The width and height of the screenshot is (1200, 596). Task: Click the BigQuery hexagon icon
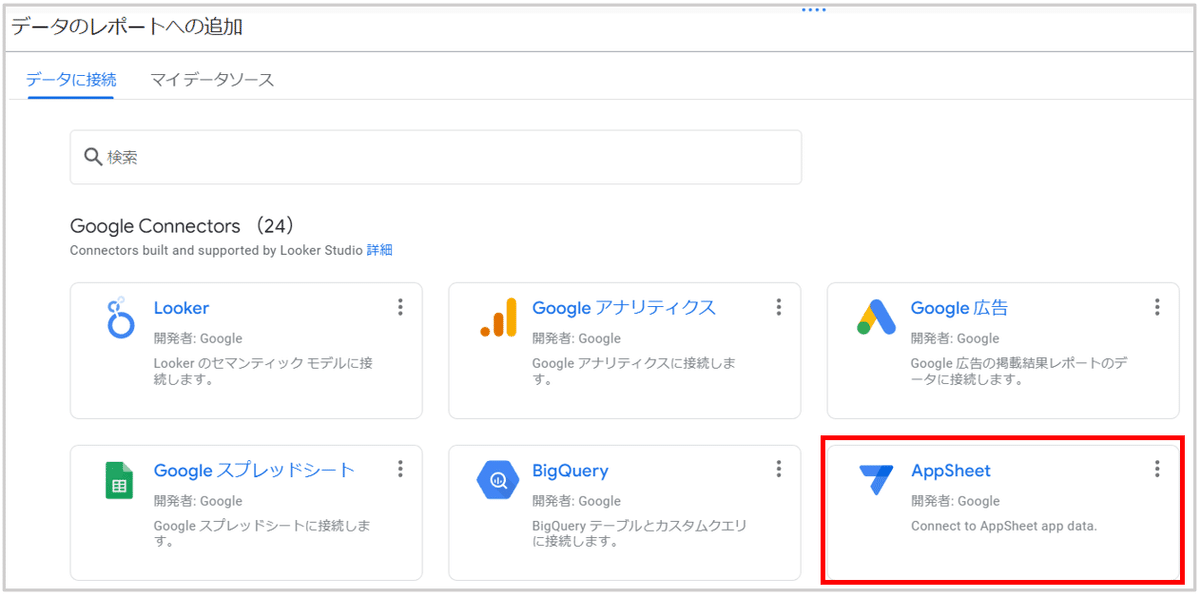click(x=498, y=480)
